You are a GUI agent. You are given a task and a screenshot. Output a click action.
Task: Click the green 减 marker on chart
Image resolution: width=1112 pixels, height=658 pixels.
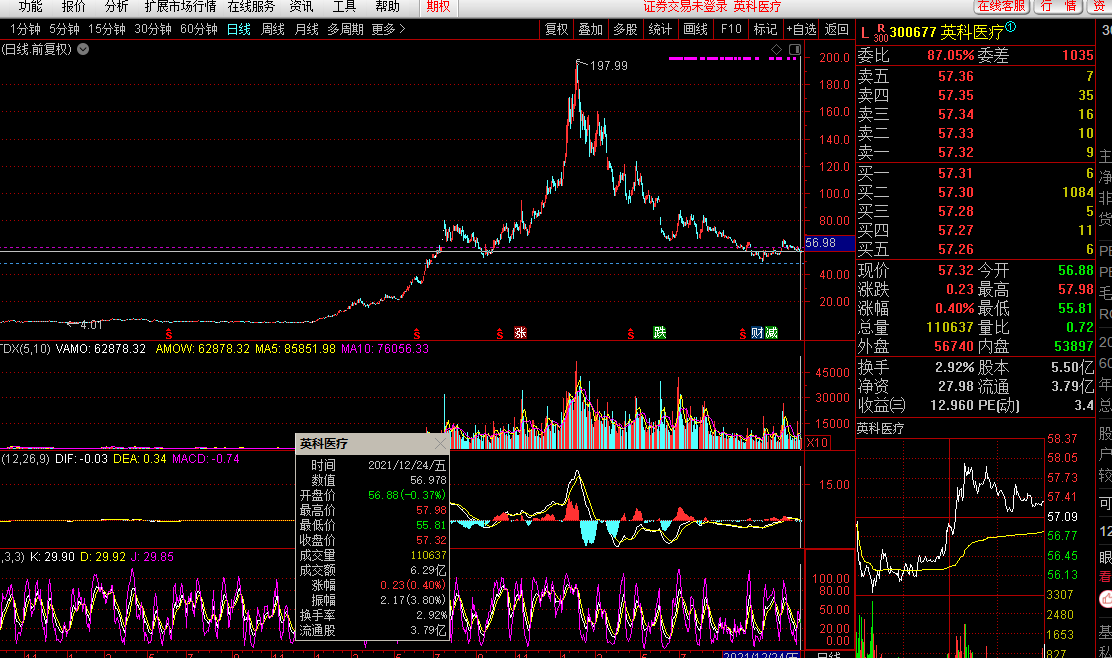[x=771, y=332]
